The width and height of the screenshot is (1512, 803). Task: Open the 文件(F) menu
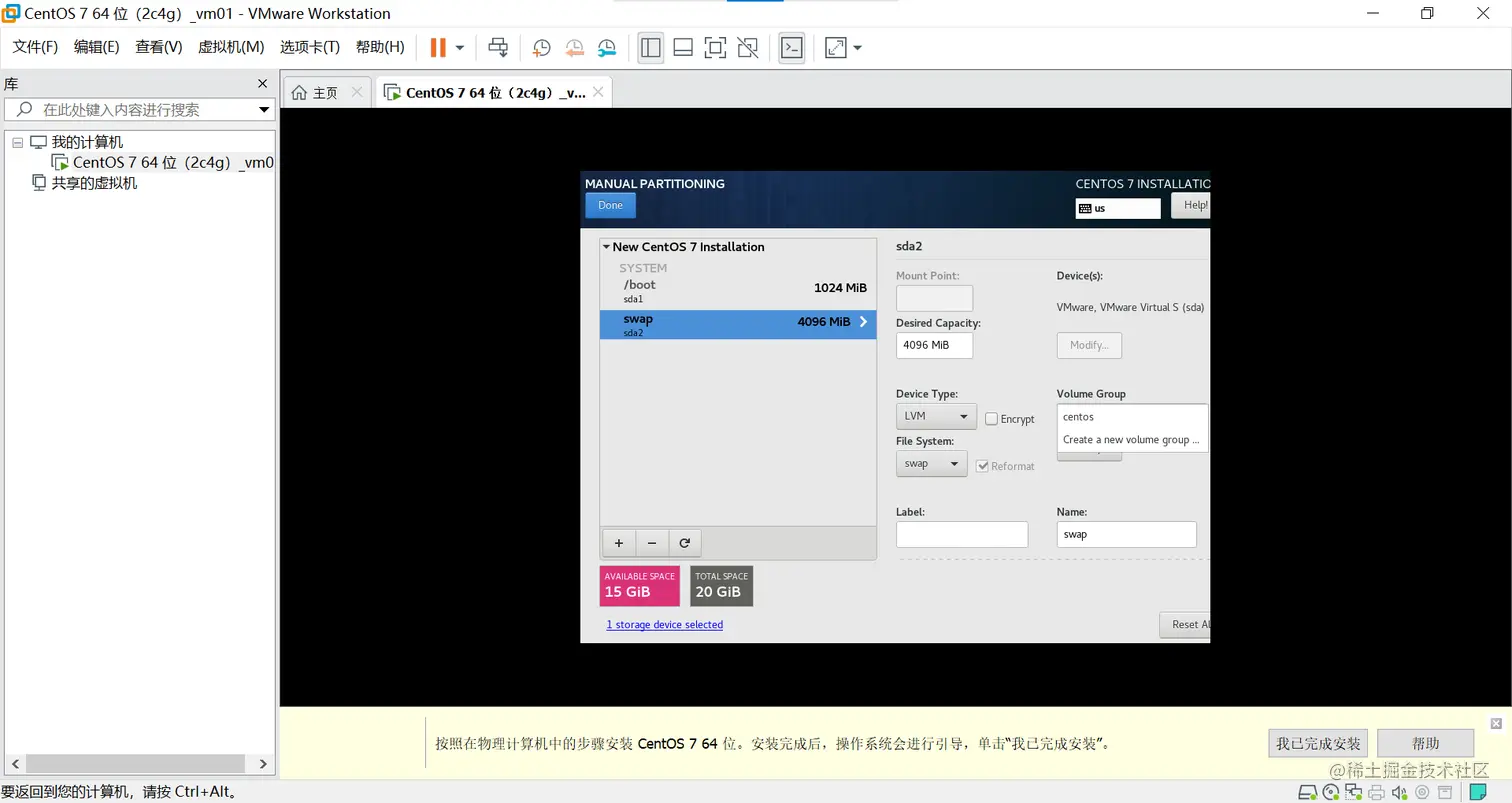tap(35, 47)
